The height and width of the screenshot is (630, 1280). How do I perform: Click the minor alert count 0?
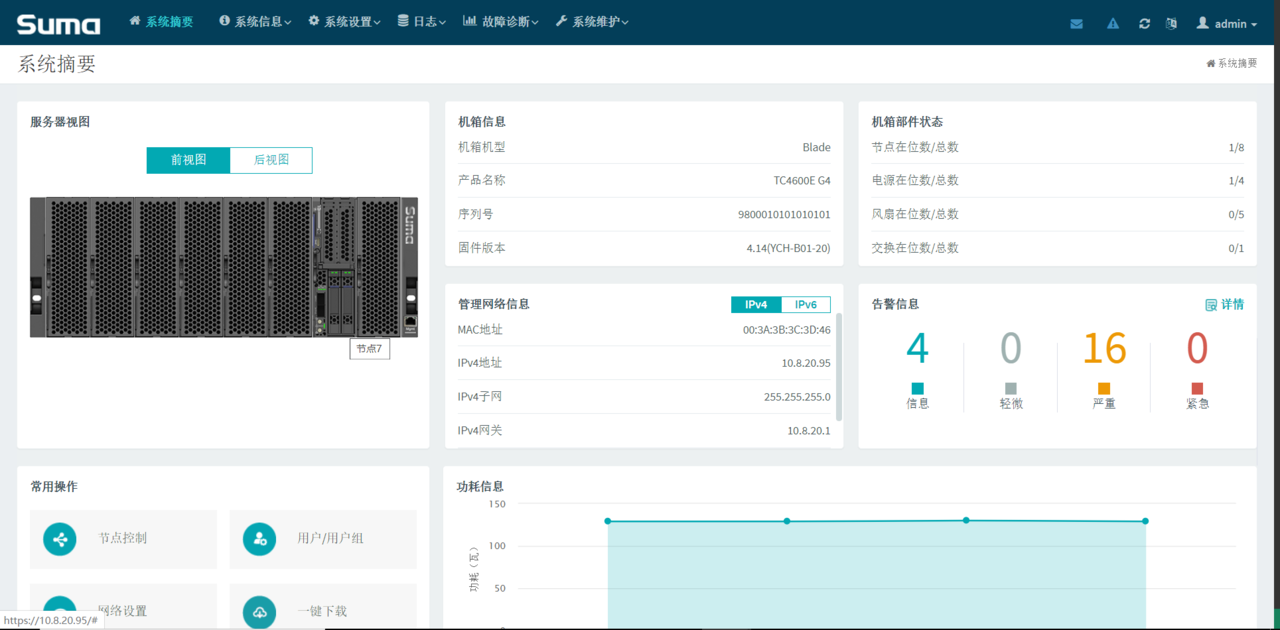click(x=1011, y=349)
